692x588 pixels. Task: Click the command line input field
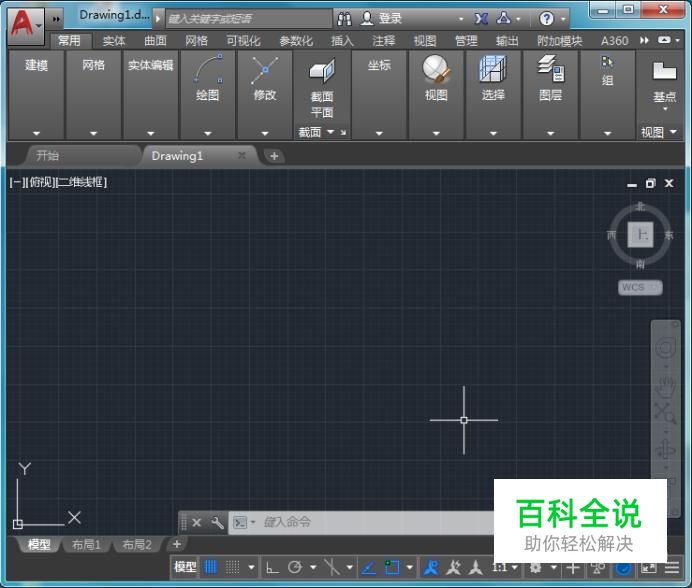(x=370, y=522)
